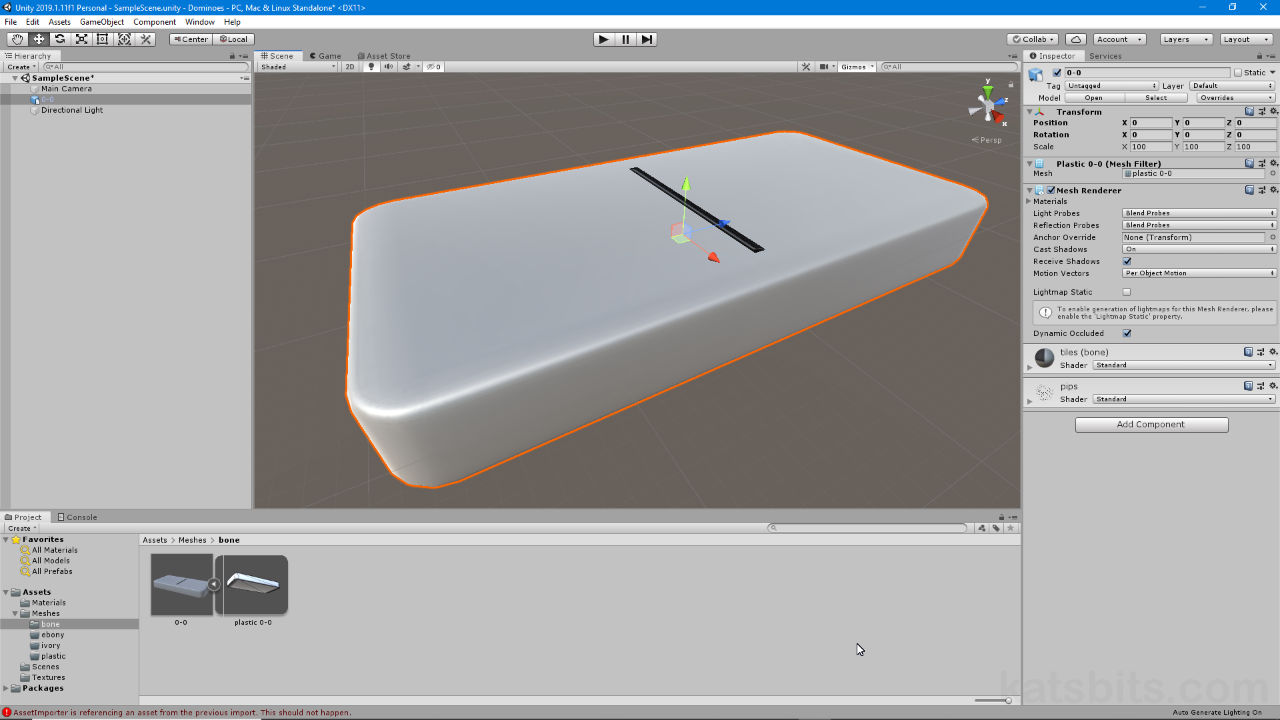Toggle 2D scene view

[x=350, y=67]
